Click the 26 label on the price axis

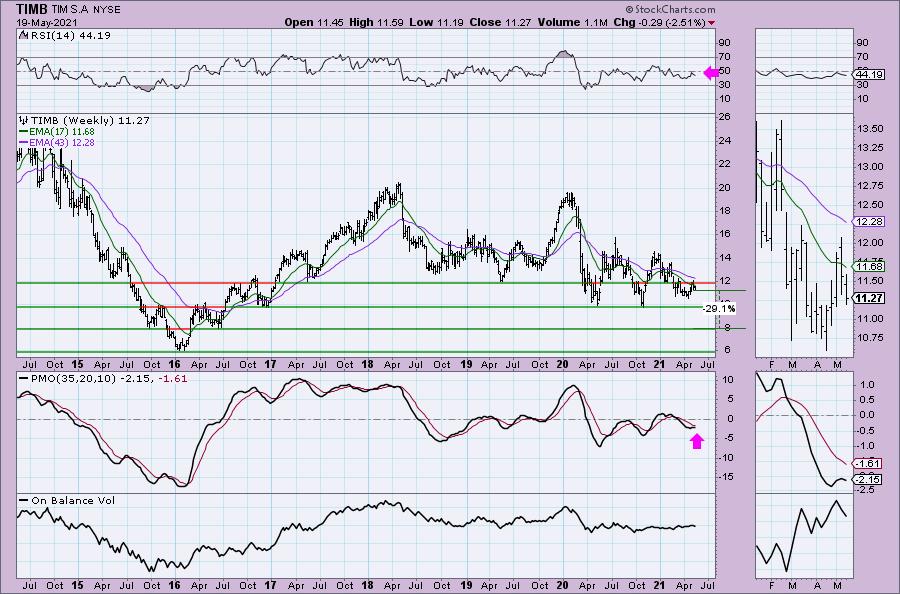(725, 117)
